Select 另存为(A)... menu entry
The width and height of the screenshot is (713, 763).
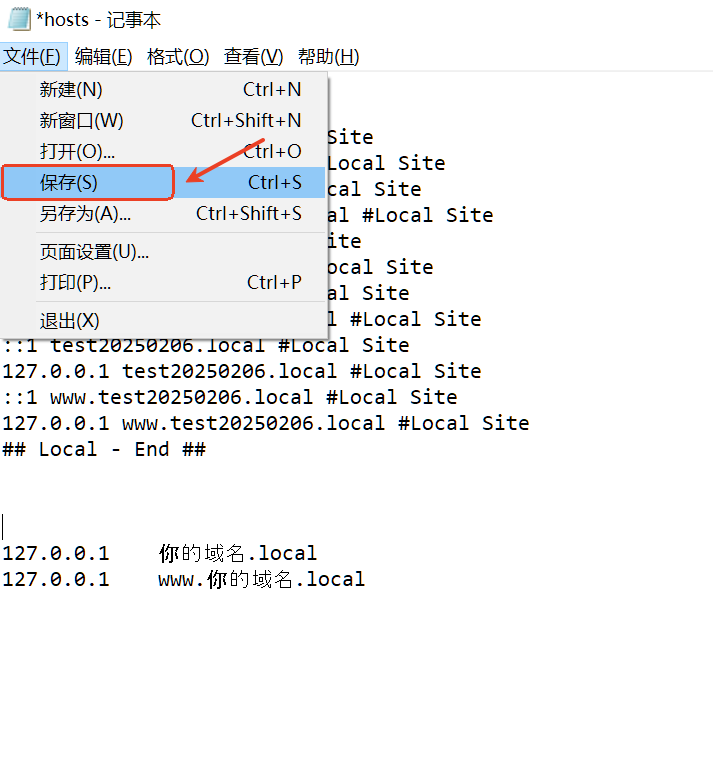tap(85, 214)
